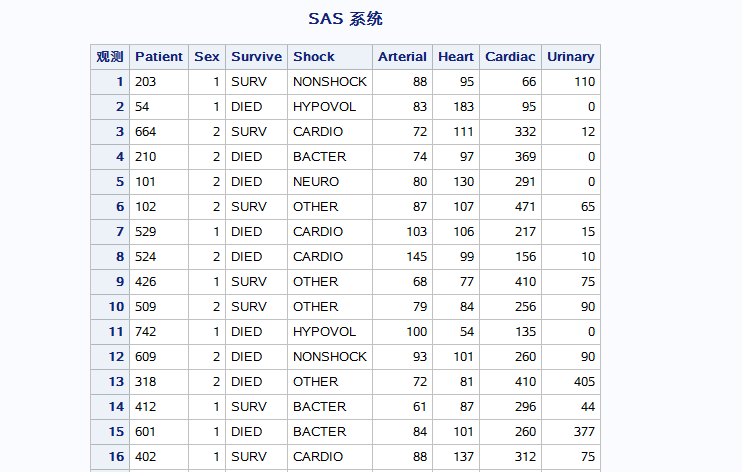Select the Urinary column header

(571, 57)
